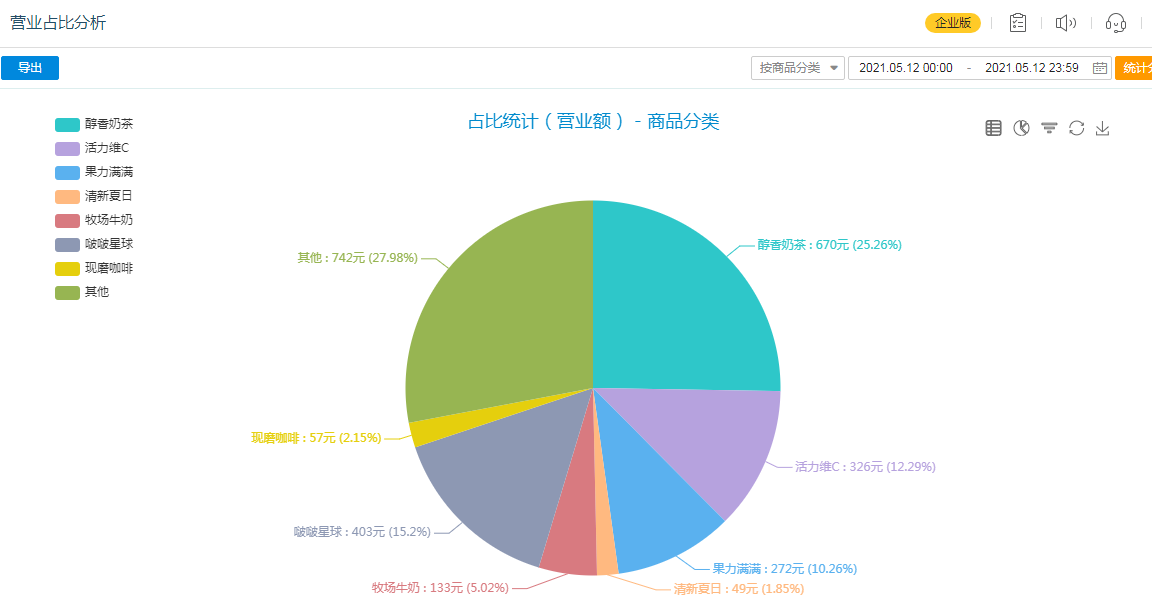Click label 醇香奶茶 : 670元 (25.26%)

829,245
